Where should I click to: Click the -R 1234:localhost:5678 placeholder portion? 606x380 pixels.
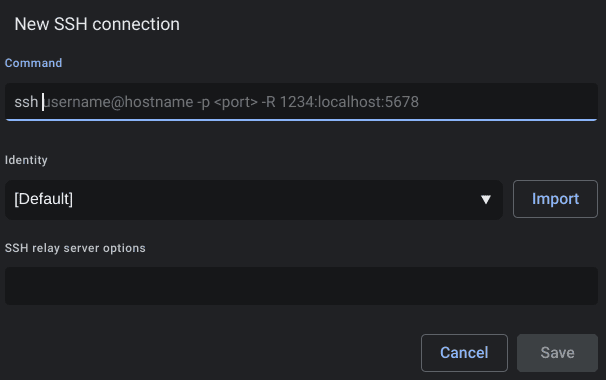coord(340,102)
